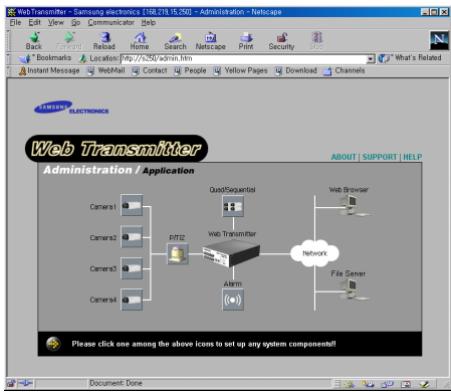The width and height of the screenshot is (451, 392).
Task: Open the Quad/Sequential setup icon
Action: click(x=233, y=206)
